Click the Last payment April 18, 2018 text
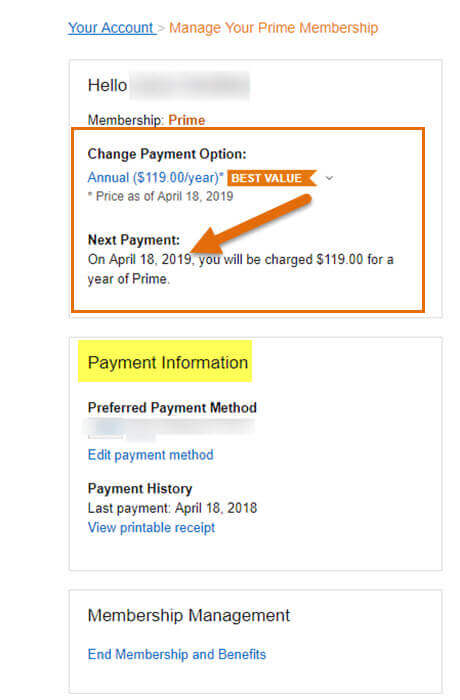Image resolution: width=460 pixels, height=700 pixels. coord(172,508)
